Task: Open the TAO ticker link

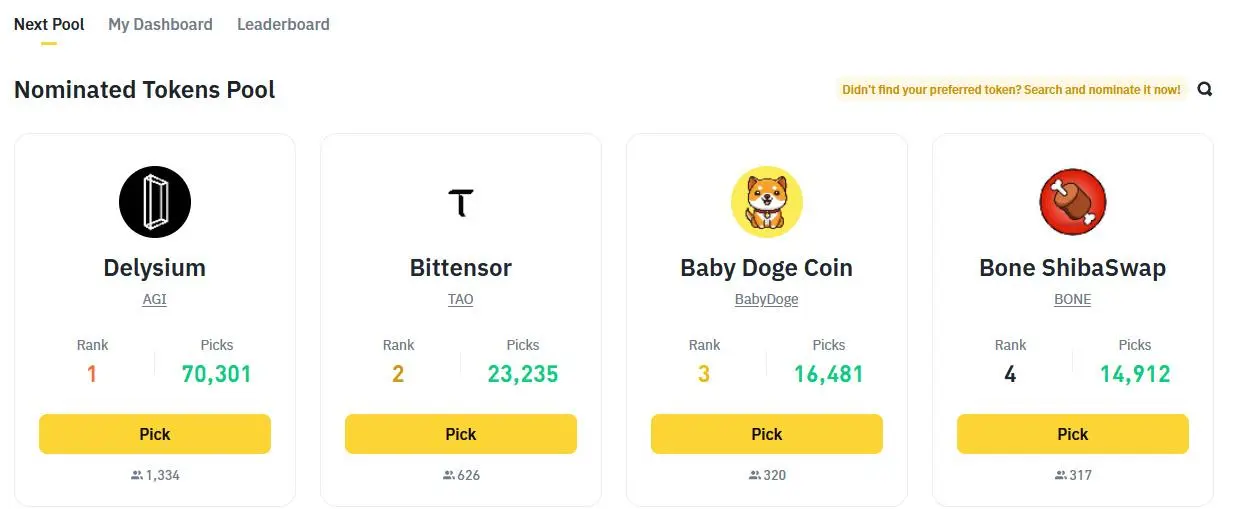Action: pos(461,299)
